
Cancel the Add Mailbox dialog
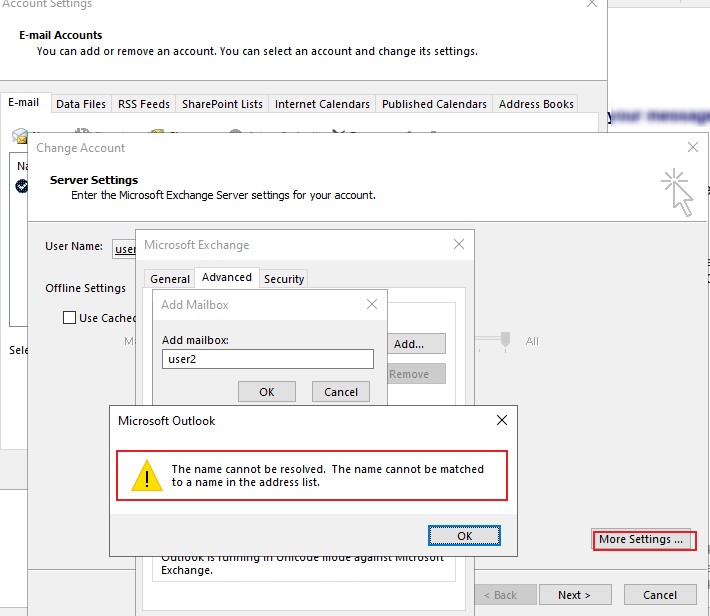(x=341, y=392)
